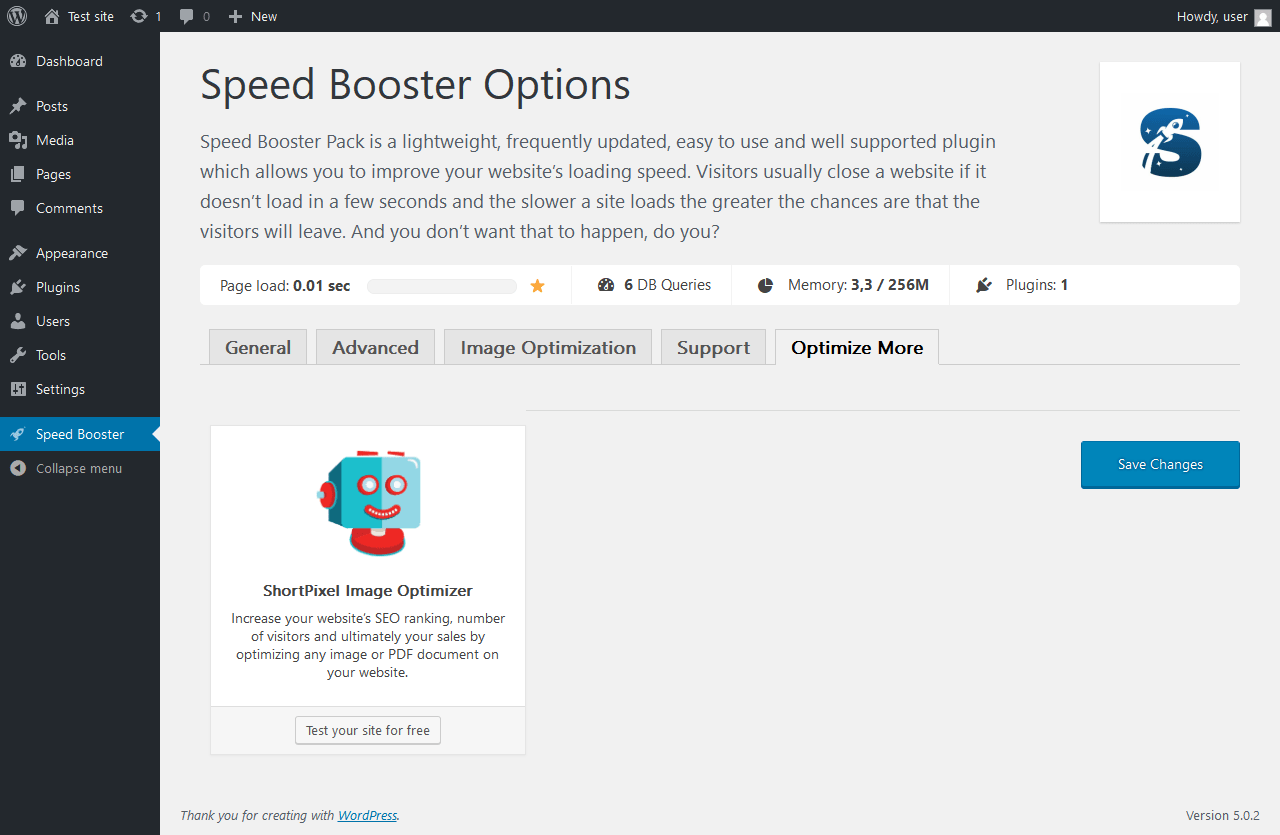The height and width of the screenshot is (835, 1280).
Task: Open Settings in the admin menu
Action: [x=80, y=389]
